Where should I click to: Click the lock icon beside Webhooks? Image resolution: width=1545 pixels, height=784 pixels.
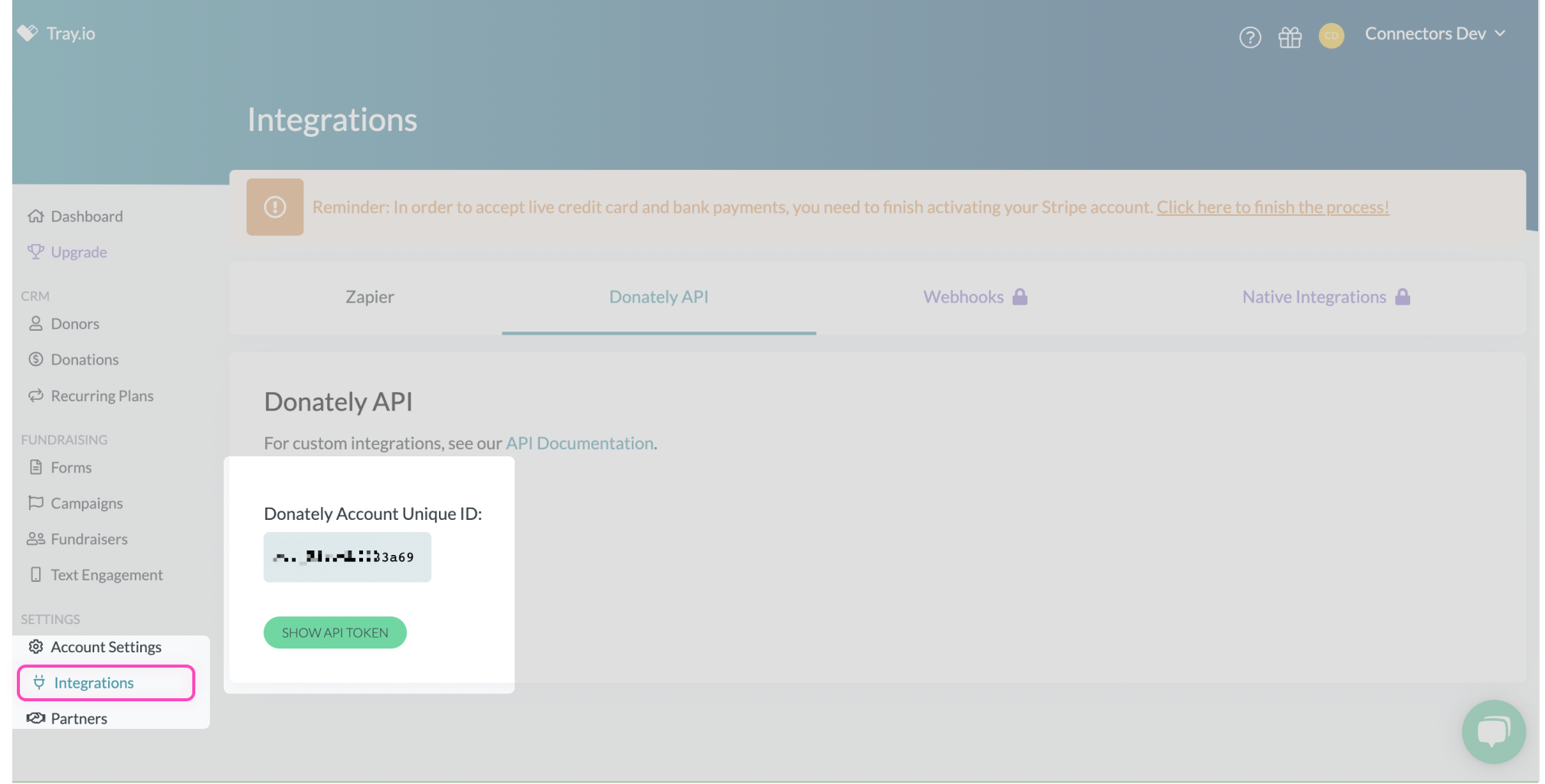pyautogui.click(x=1020, y=297)
